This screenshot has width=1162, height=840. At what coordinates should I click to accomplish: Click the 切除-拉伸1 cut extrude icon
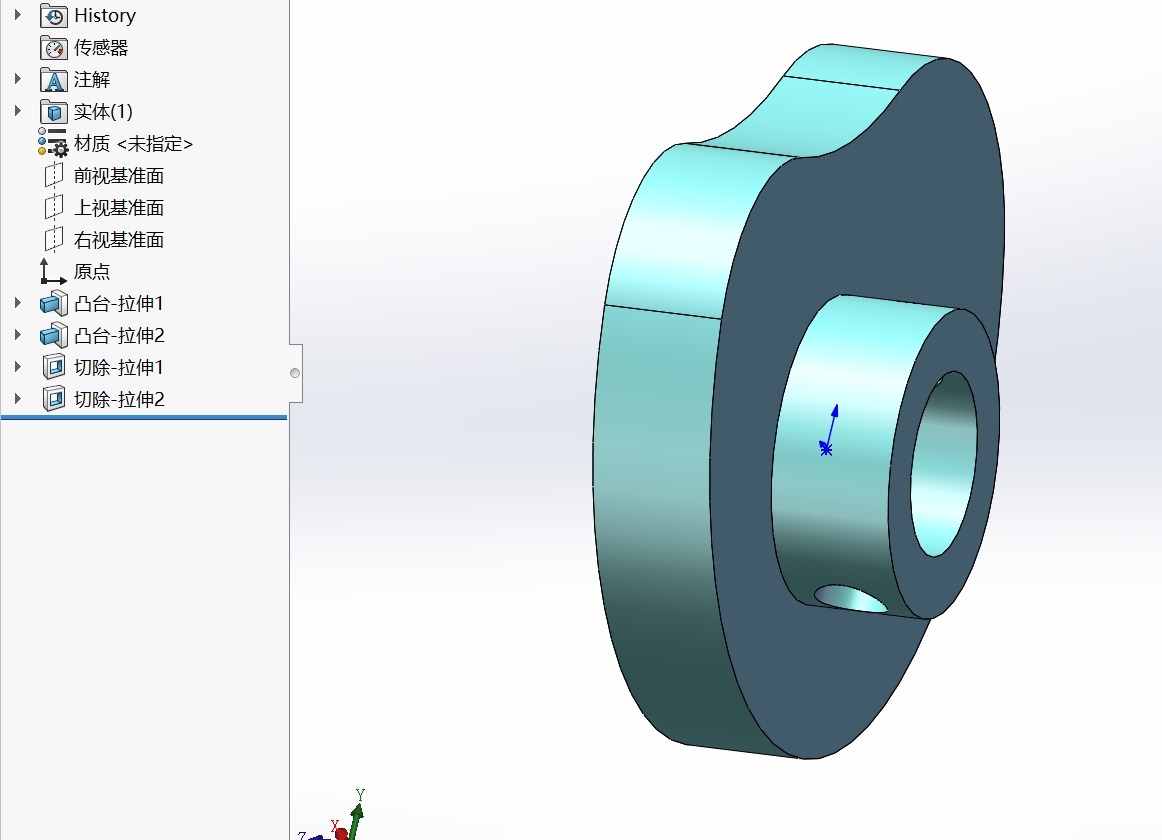pos(53,367)
